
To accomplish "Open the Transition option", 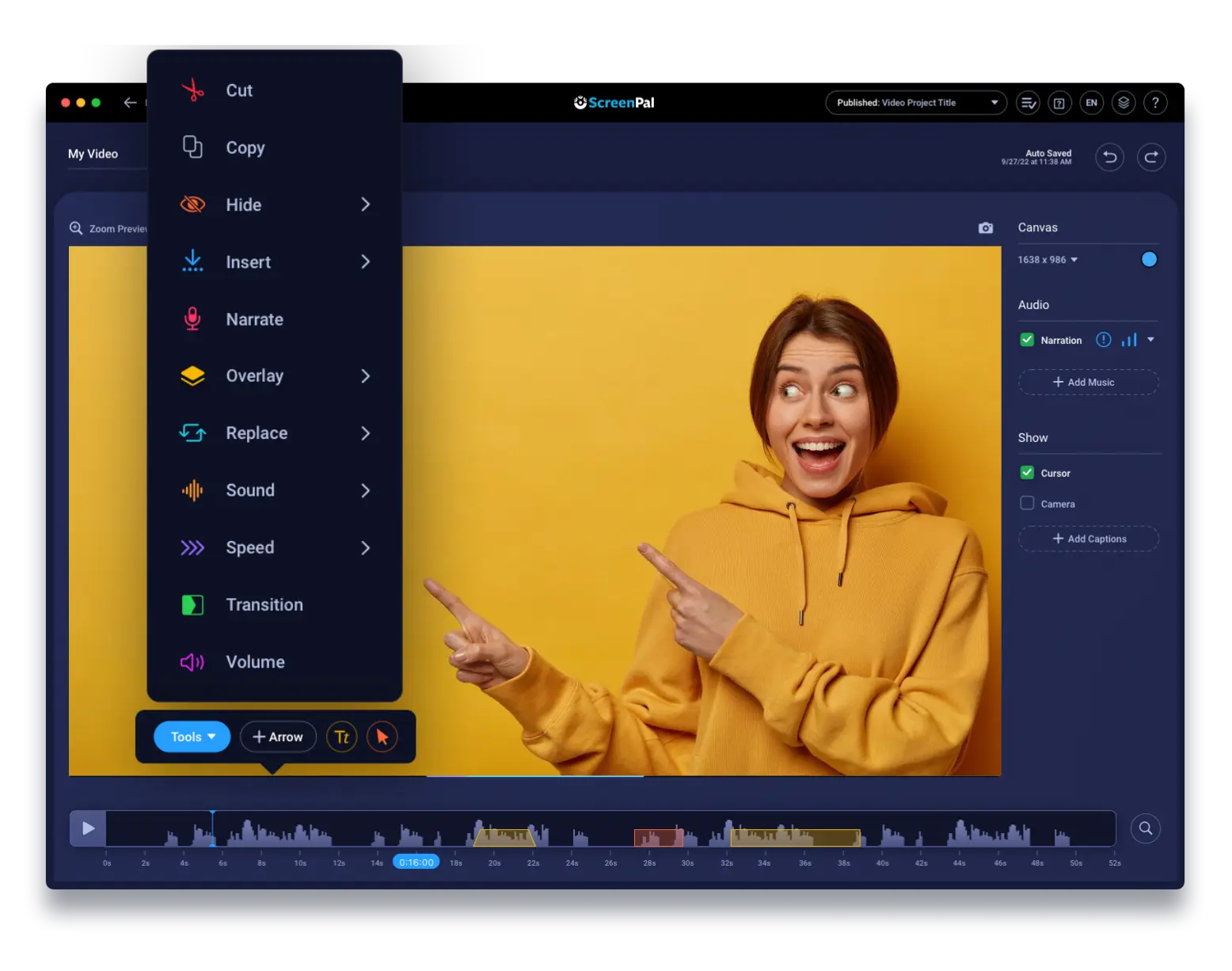I will tap(264, 604).
